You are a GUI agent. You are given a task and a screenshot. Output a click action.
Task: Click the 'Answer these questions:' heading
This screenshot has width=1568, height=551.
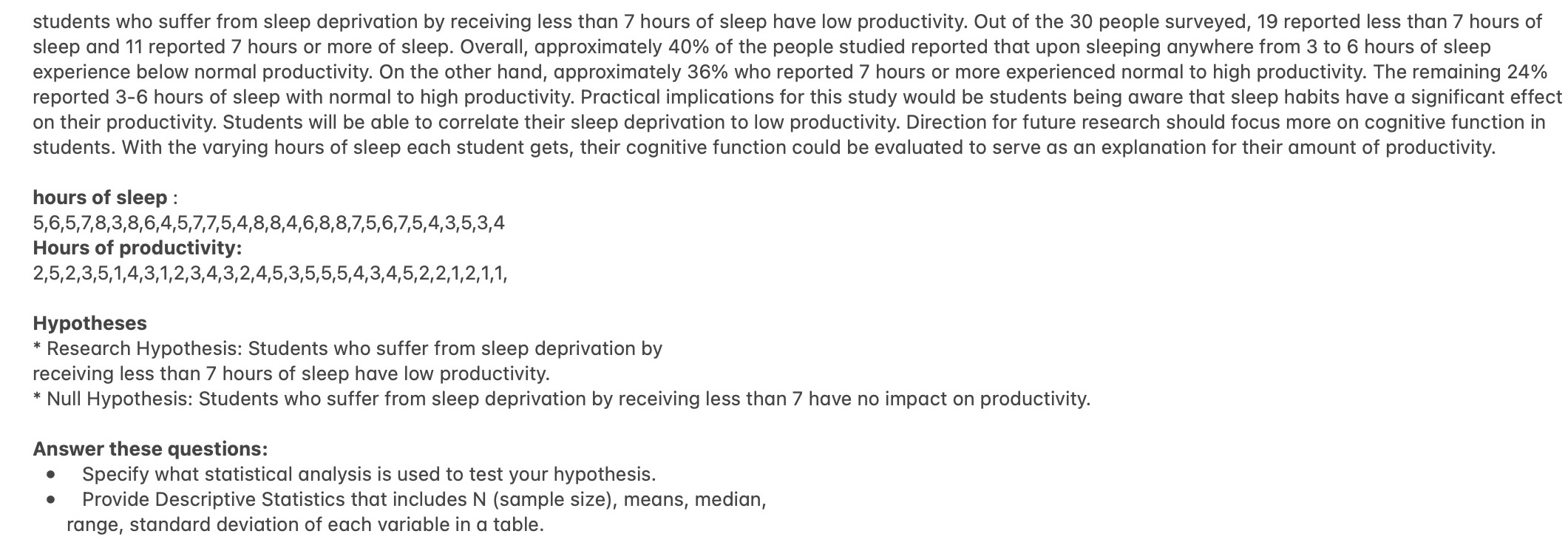(150, 449)
